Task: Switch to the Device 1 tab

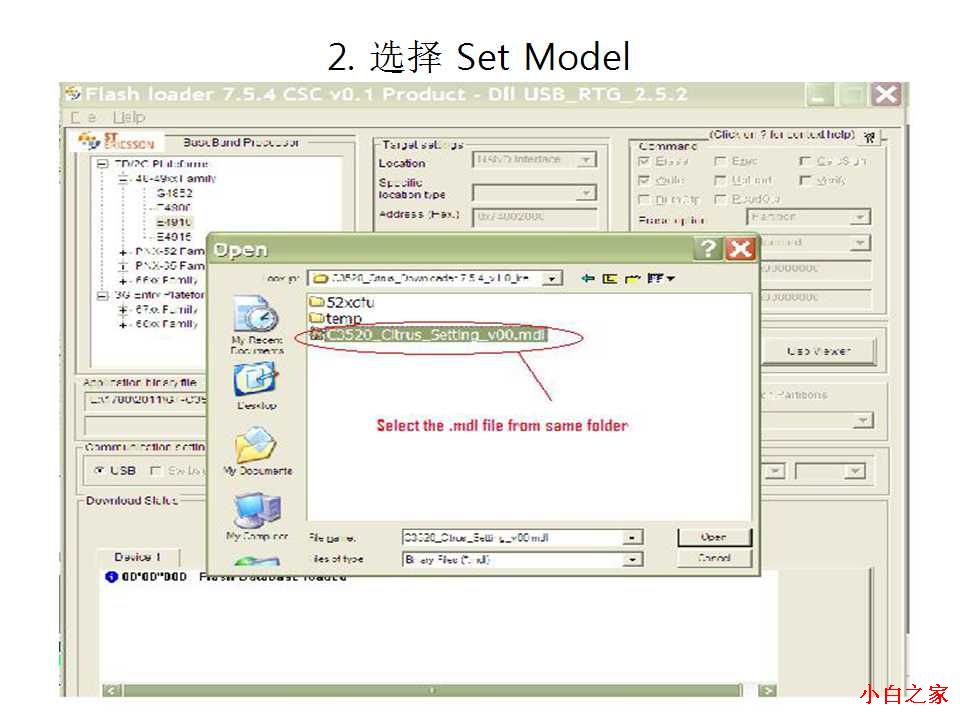Action: [x=138, y=557]
